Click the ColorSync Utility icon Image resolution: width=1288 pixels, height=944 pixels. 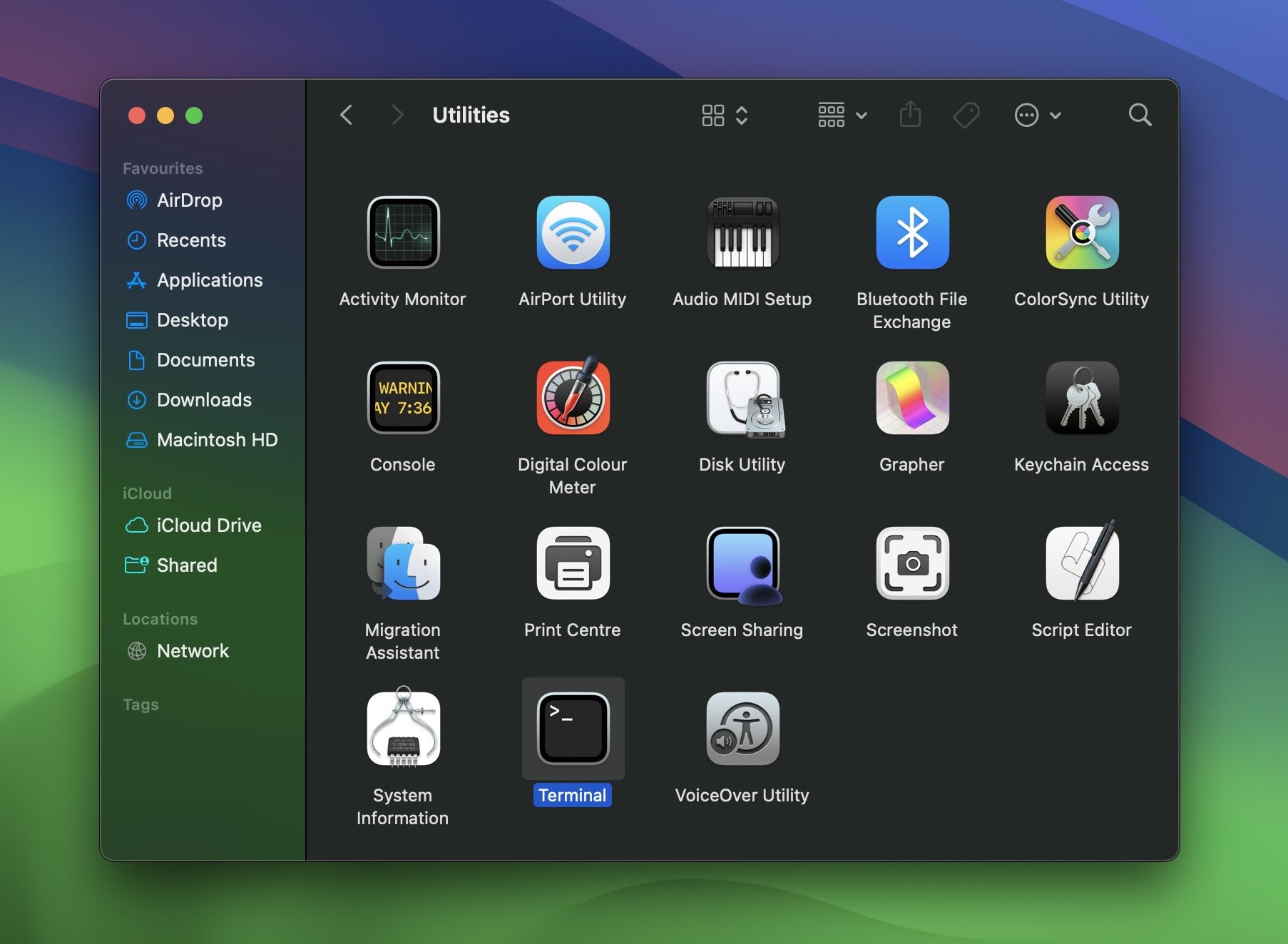tap(1082, 232)
